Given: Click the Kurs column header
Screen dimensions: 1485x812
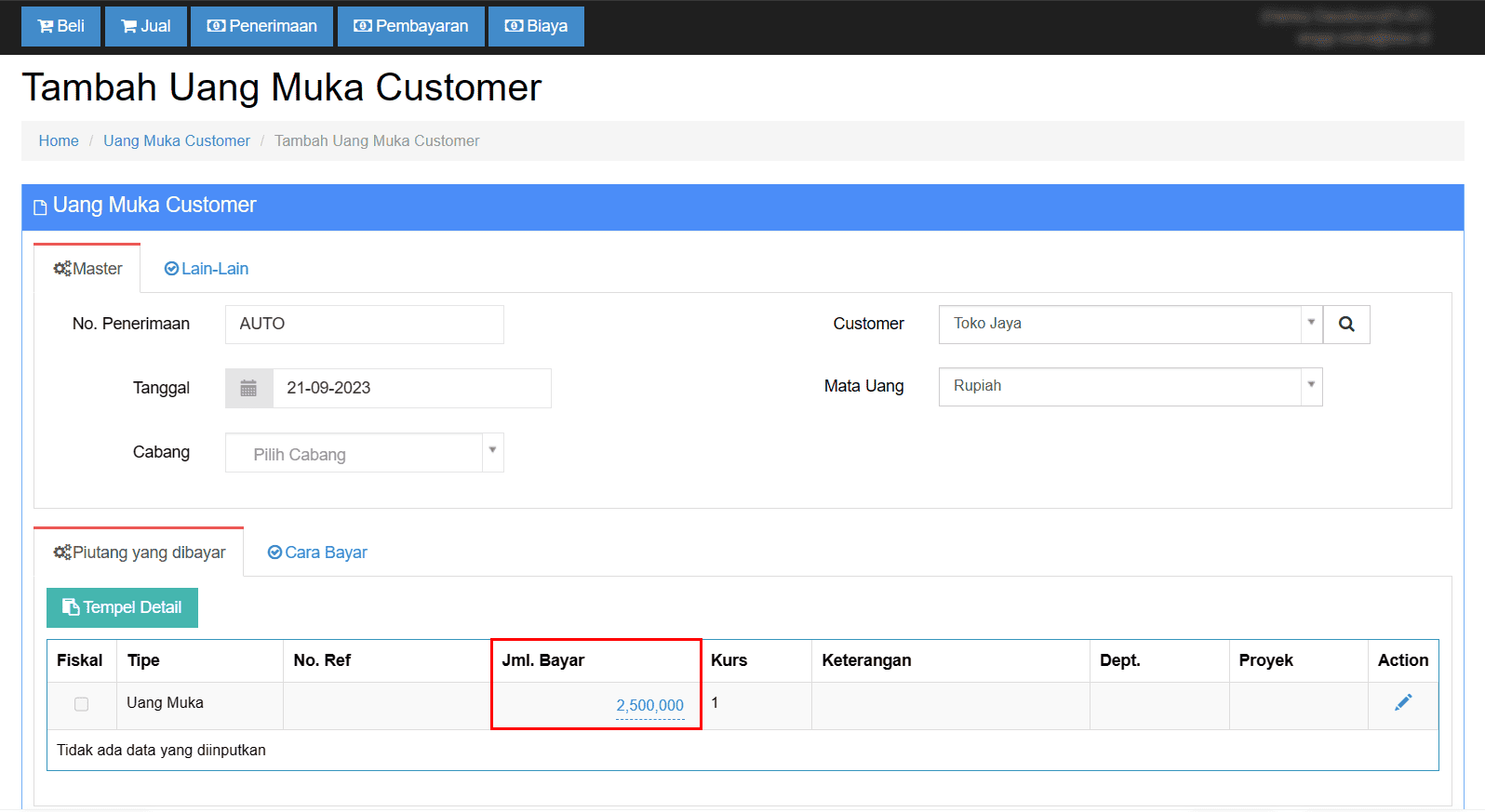Looking at the screenshot, I should (x=756, y=660).
